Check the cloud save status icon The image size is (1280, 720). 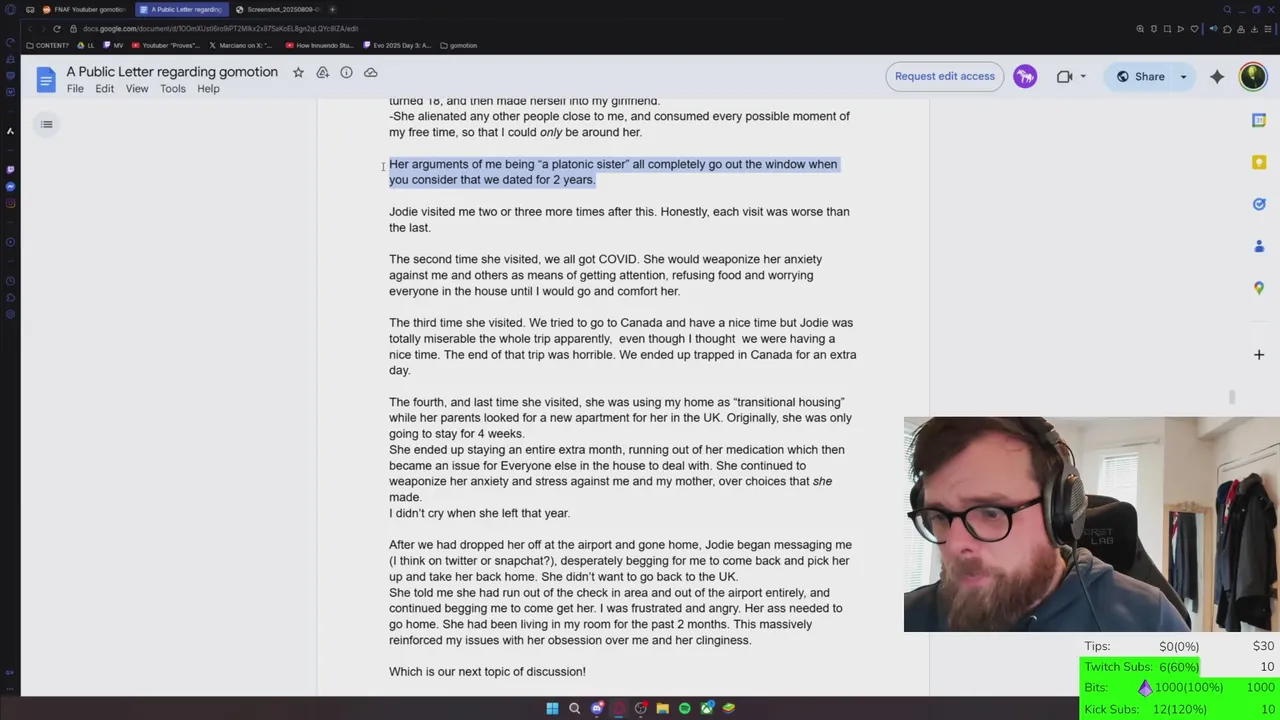click(370, 72)
